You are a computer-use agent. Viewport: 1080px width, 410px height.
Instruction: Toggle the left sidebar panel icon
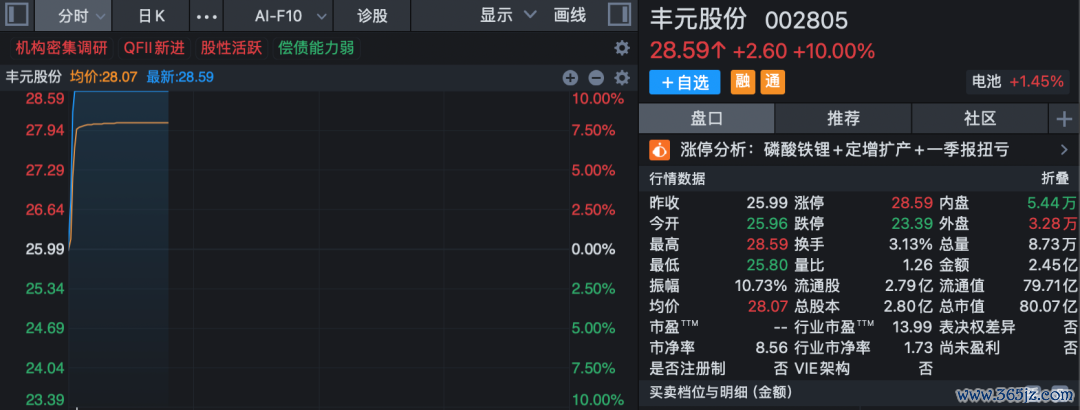click(x=19, y=15)
